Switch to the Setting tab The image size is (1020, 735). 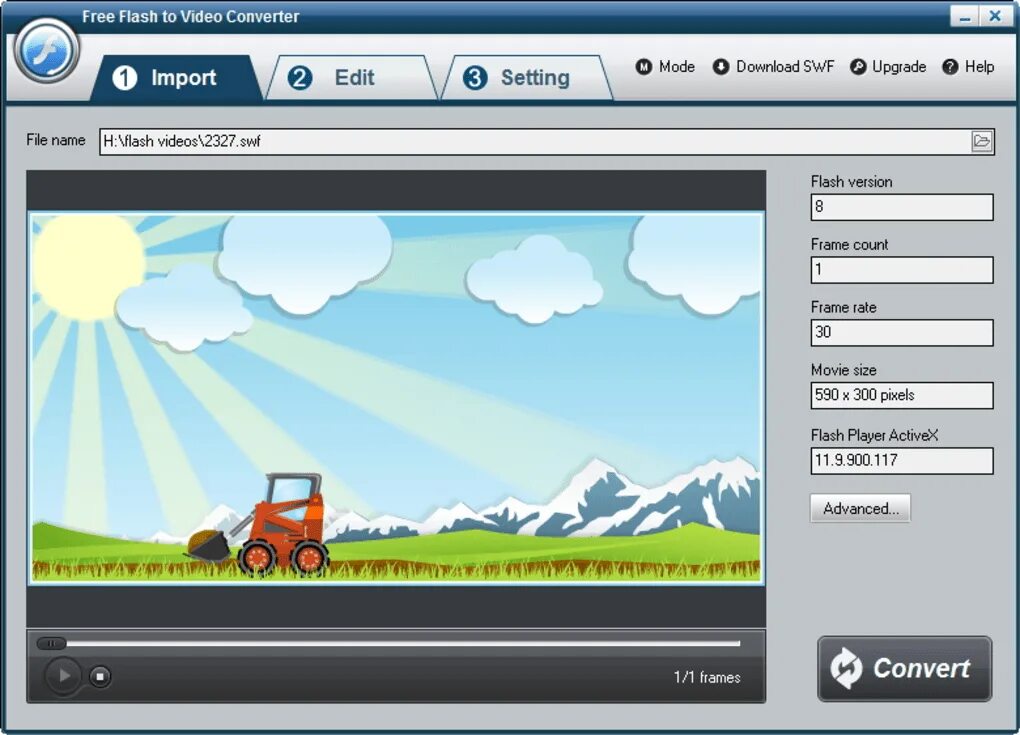(528, 78)
